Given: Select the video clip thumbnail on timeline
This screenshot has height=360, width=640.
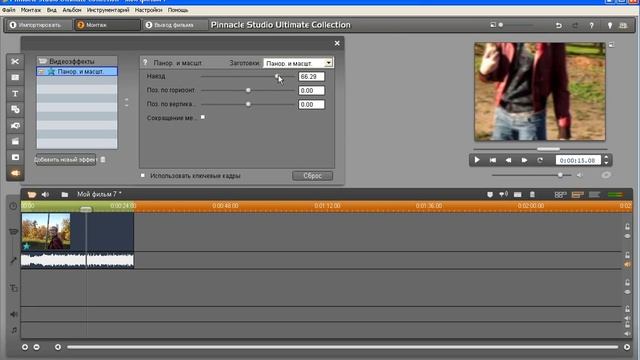Looking at the screenshot, I should point(46,231).
